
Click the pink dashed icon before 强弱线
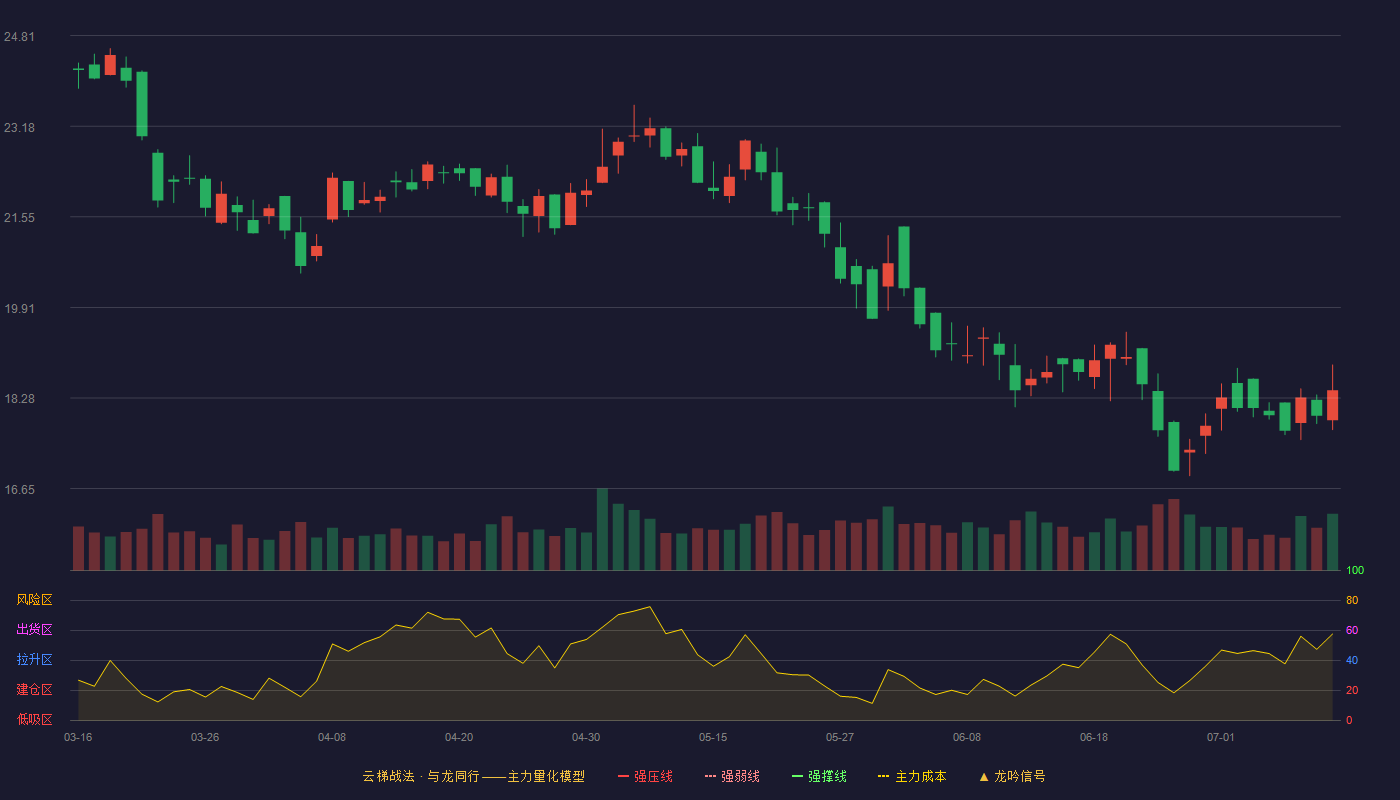pyautogui.click(x=711, y=776)
